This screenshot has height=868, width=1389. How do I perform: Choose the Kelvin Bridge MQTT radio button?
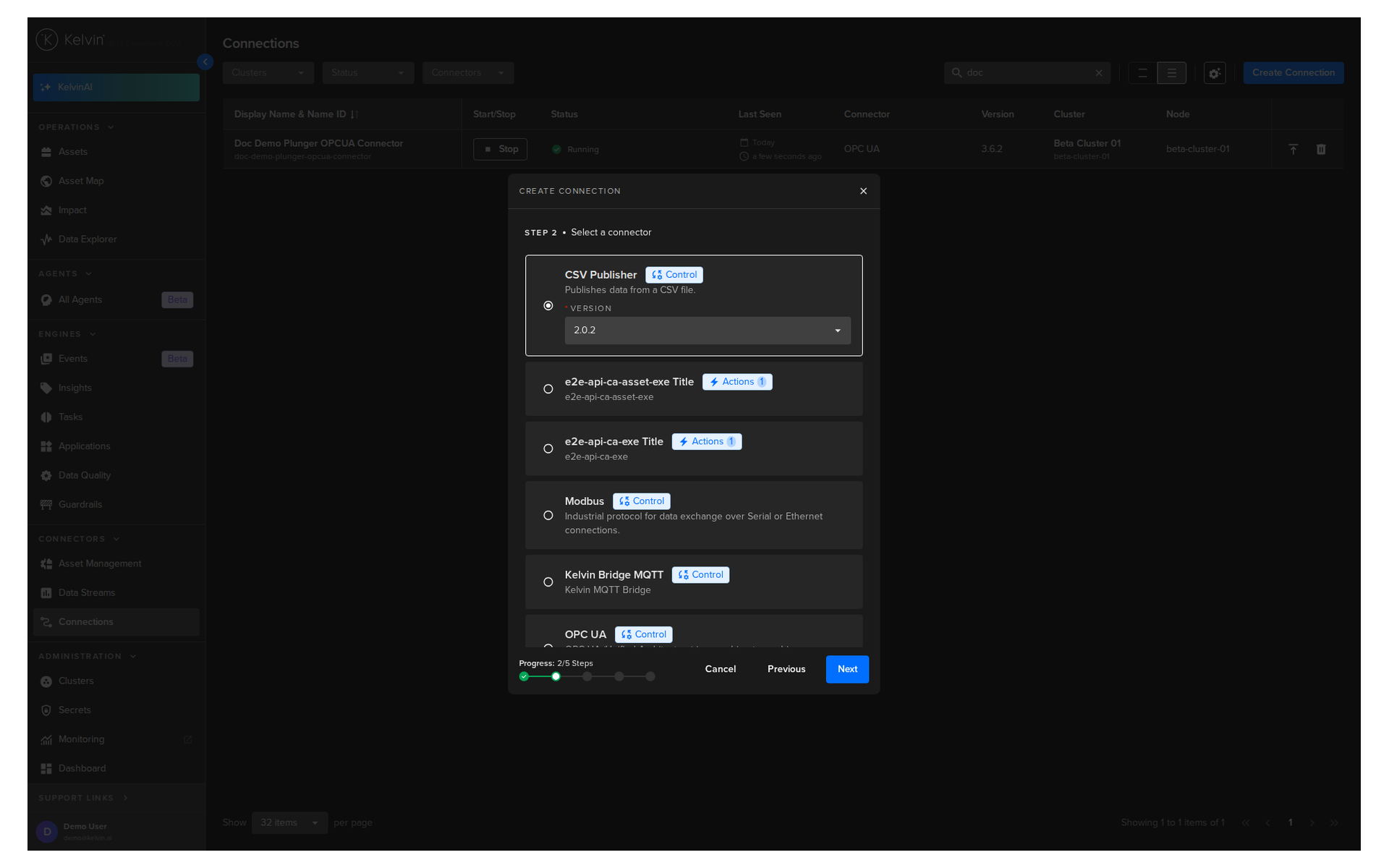pyautogui.click(x=548, y=582)
